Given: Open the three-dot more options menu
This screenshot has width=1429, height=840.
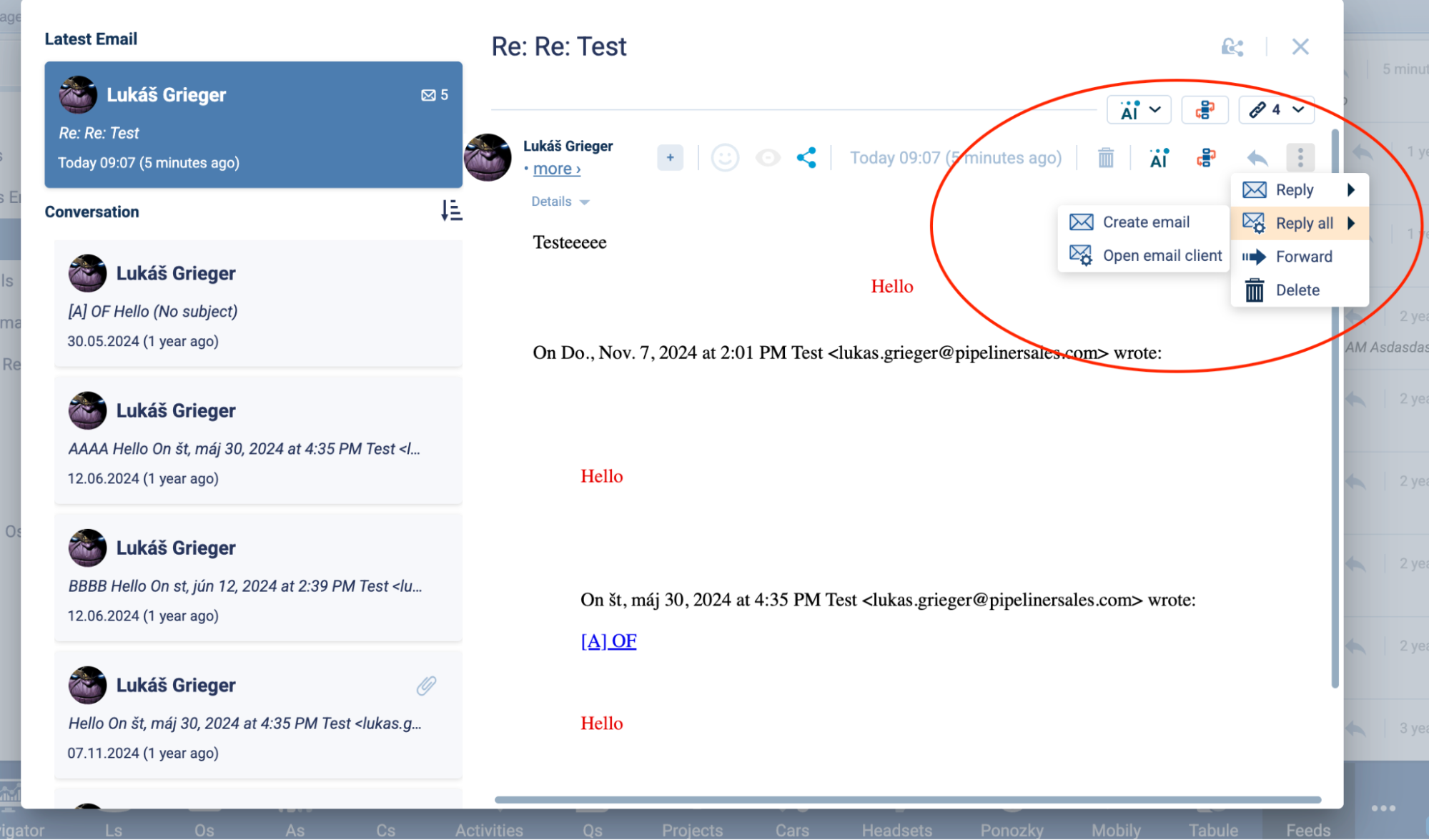Looking at the screenshot, I should 1300,158.
